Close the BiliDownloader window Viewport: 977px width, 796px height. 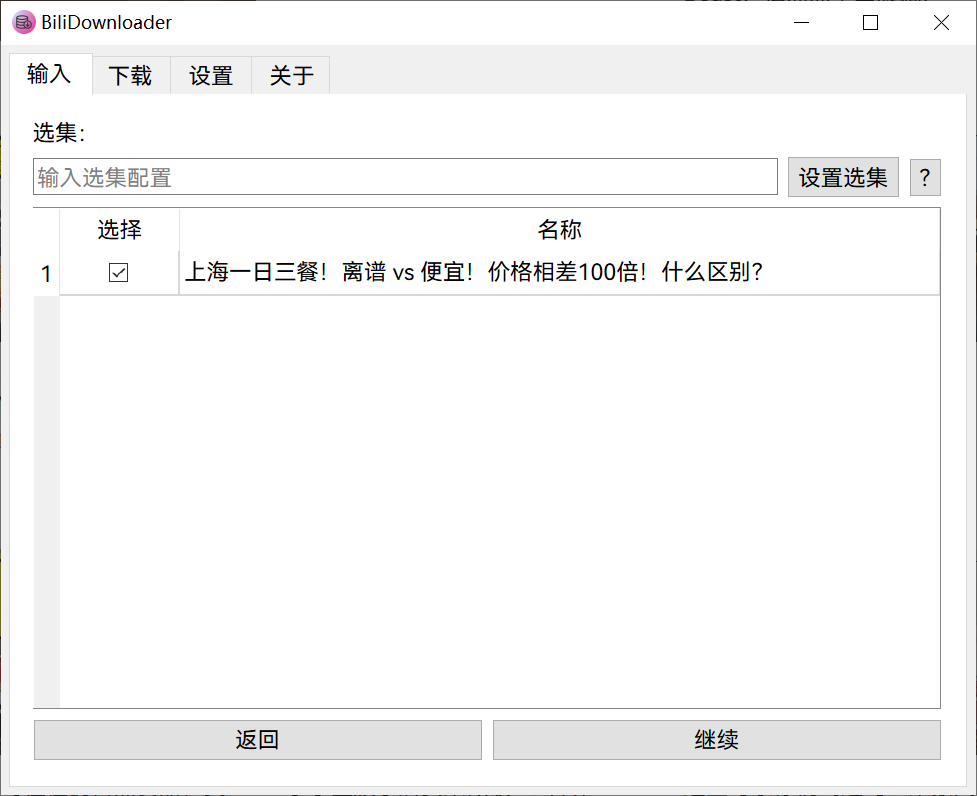tap(941, 22)
